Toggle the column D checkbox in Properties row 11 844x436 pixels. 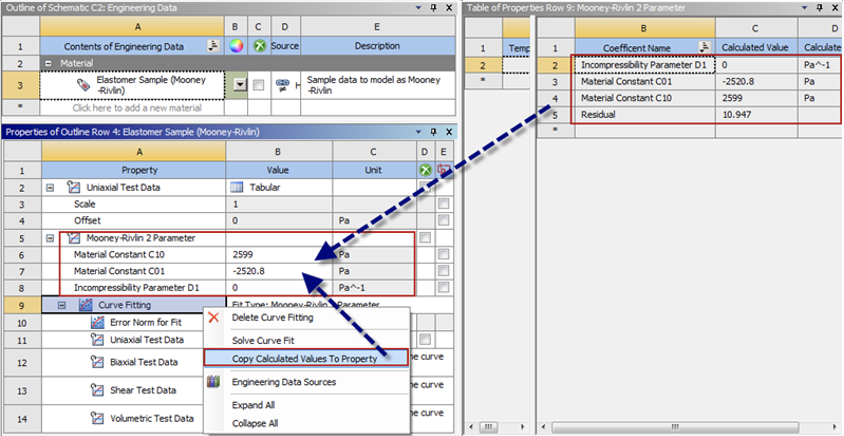pyautogui.click(x=425, y=340)
